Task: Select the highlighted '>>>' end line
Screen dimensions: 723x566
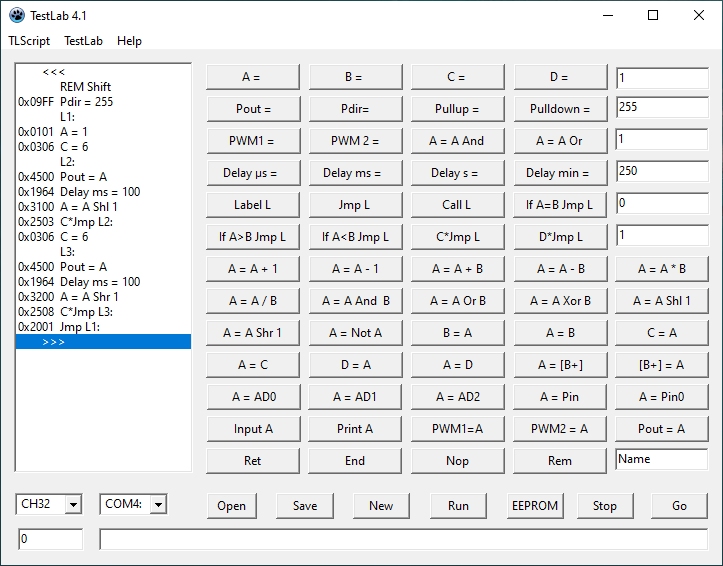Action: (x=102, y=342)
